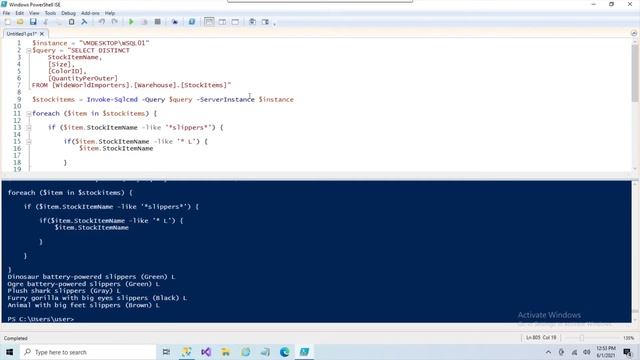Viewport: 640px width, 360px height.
Task: Click the Invoke-Sqlcmd command on line 9
Action: 112,100
